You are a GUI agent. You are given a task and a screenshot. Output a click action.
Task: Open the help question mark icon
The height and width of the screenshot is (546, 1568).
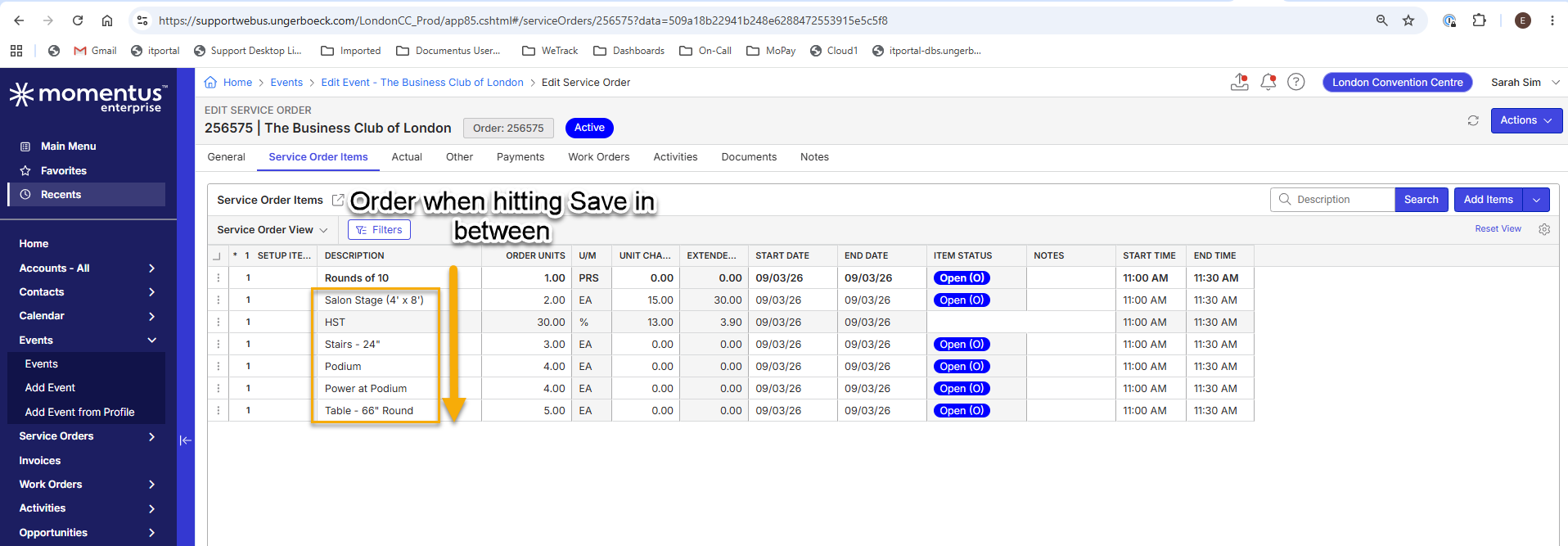[1295, 82]
